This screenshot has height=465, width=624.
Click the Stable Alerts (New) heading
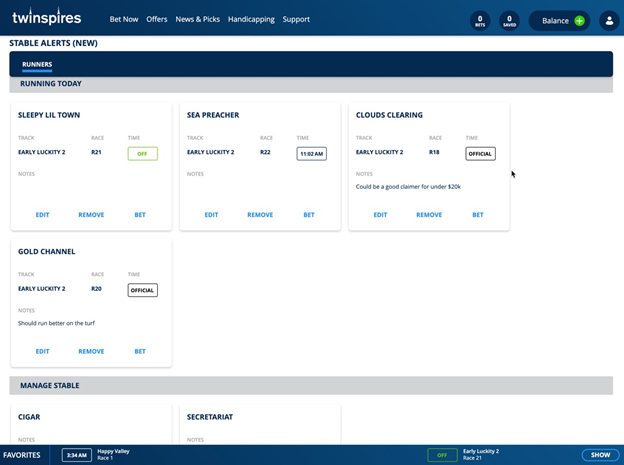point(53,43)
